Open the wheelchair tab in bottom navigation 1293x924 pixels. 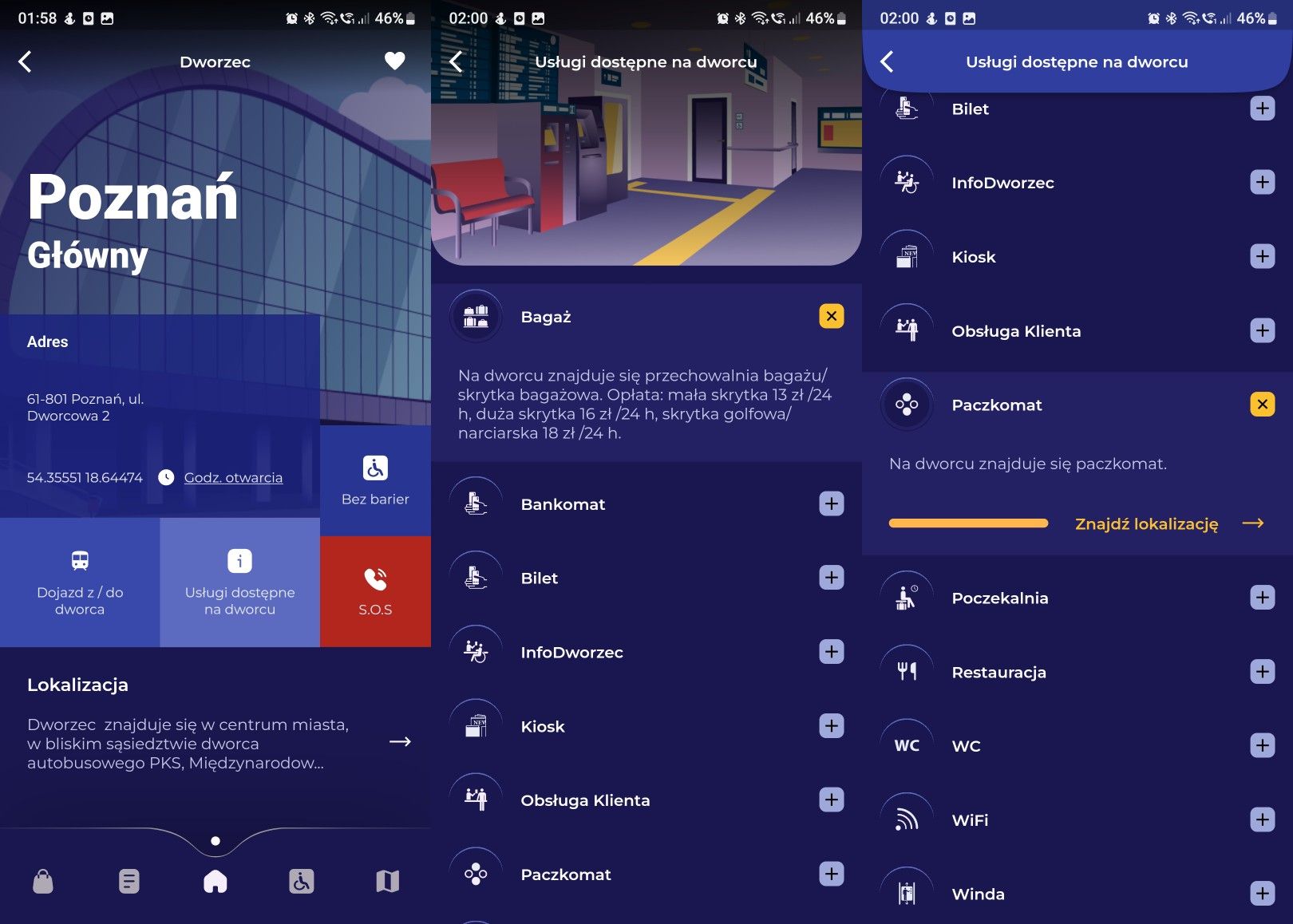tap(302, 882)
